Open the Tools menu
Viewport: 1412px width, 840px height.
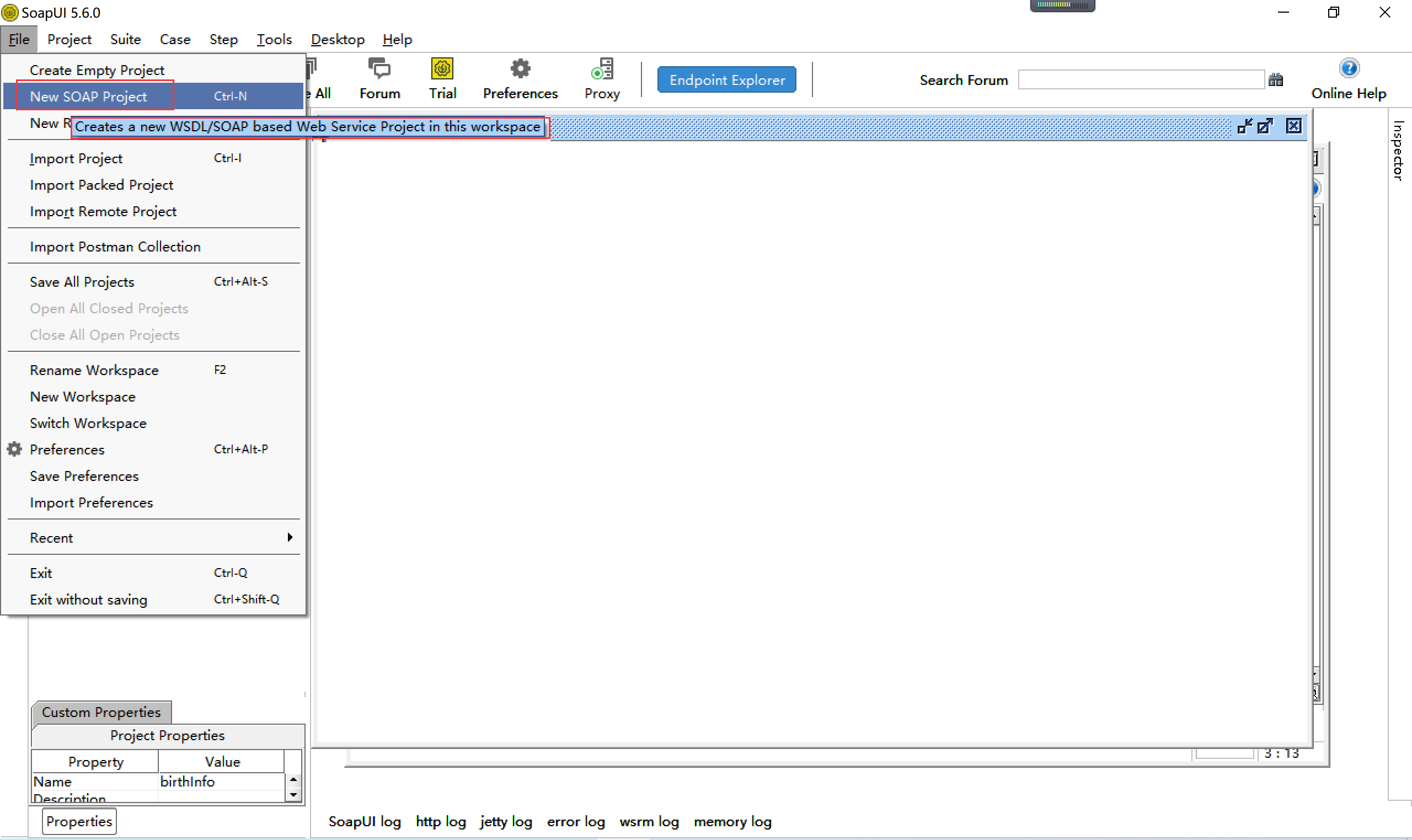274,39
